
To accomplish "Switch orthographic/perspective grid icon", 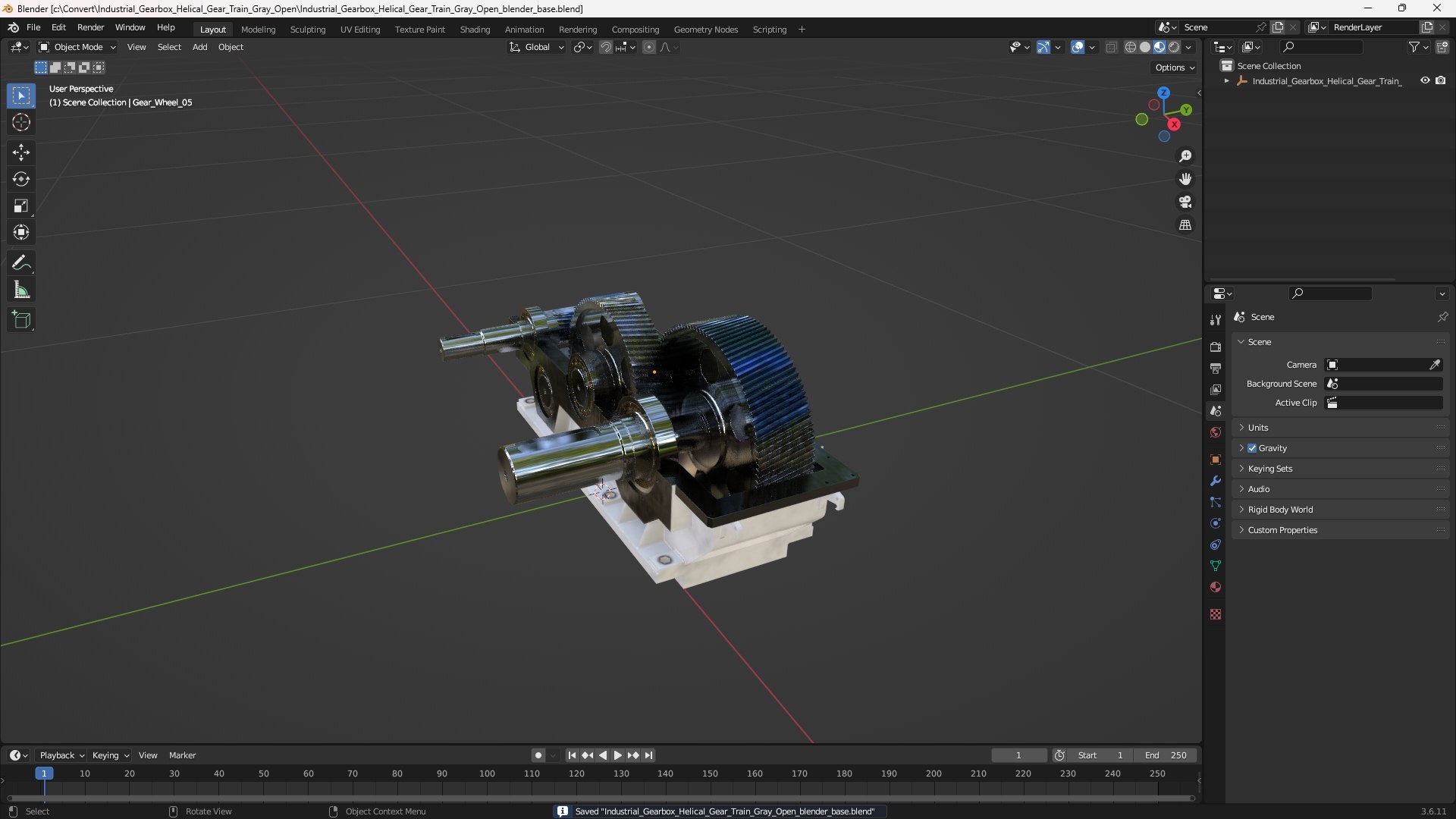I will pyautogui.click(x=1185, y=225).
